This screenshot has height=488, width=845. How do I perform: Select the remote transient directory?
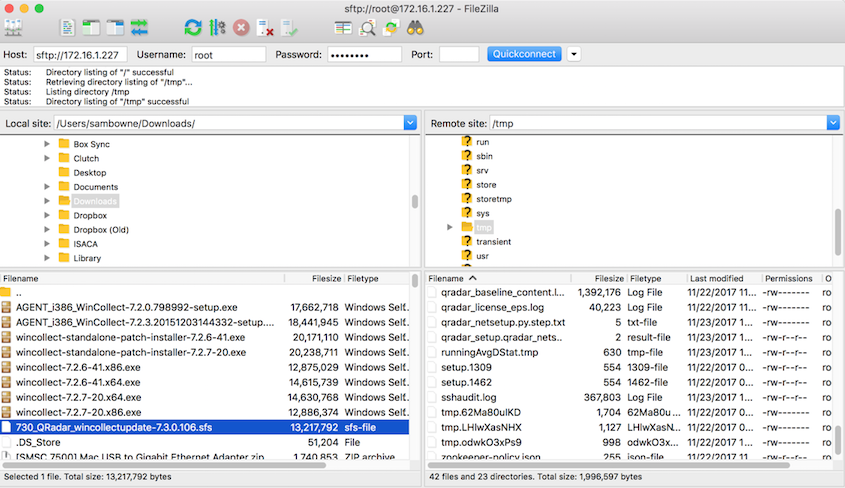click(x=493, y=241)
